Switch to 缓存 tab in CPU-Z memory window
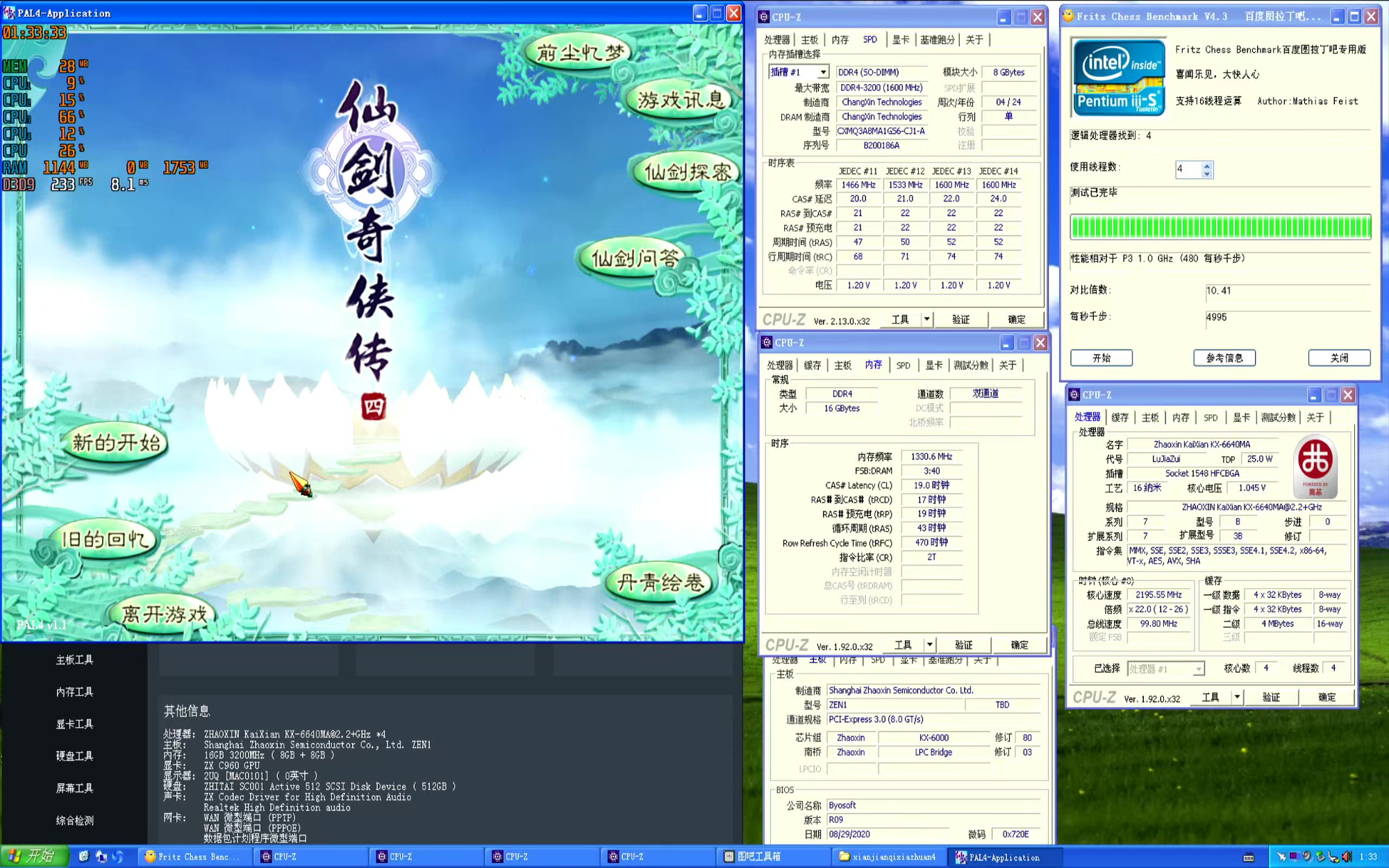Viewport: 1389px width, 868px height. tap(813, 365)
